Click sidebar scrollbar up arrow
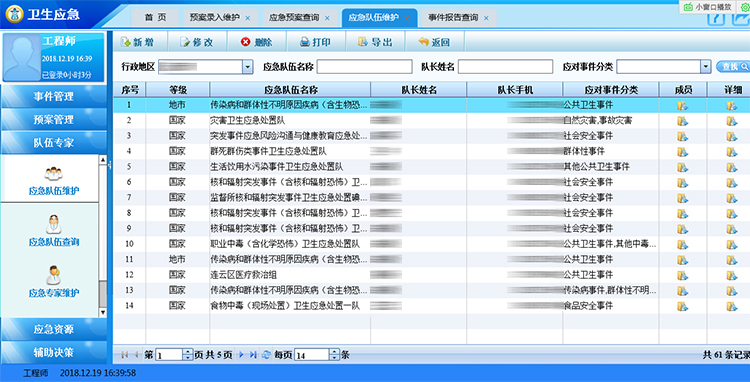Image resolution: width=750 pixels, height=382 pixels. [103, 159]
